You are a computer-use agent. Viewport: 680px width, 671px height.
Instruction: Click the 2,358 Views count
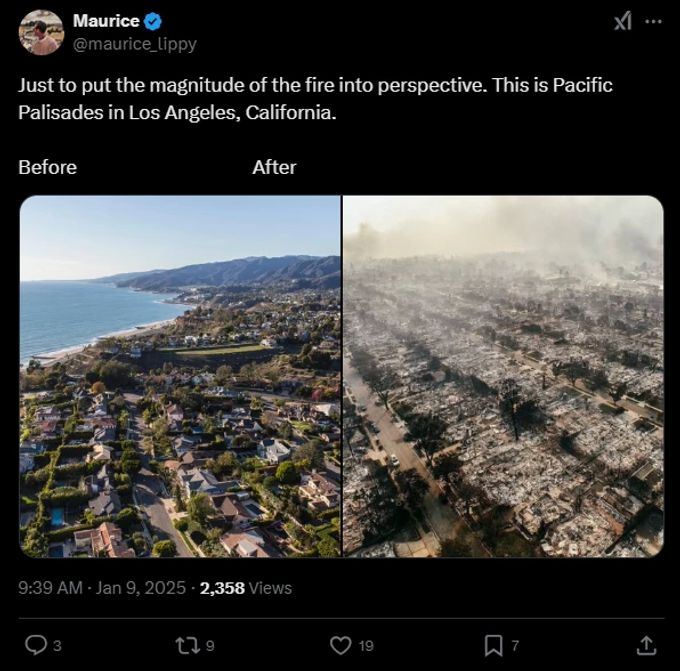pyautogui.click(x=246, y=588)
